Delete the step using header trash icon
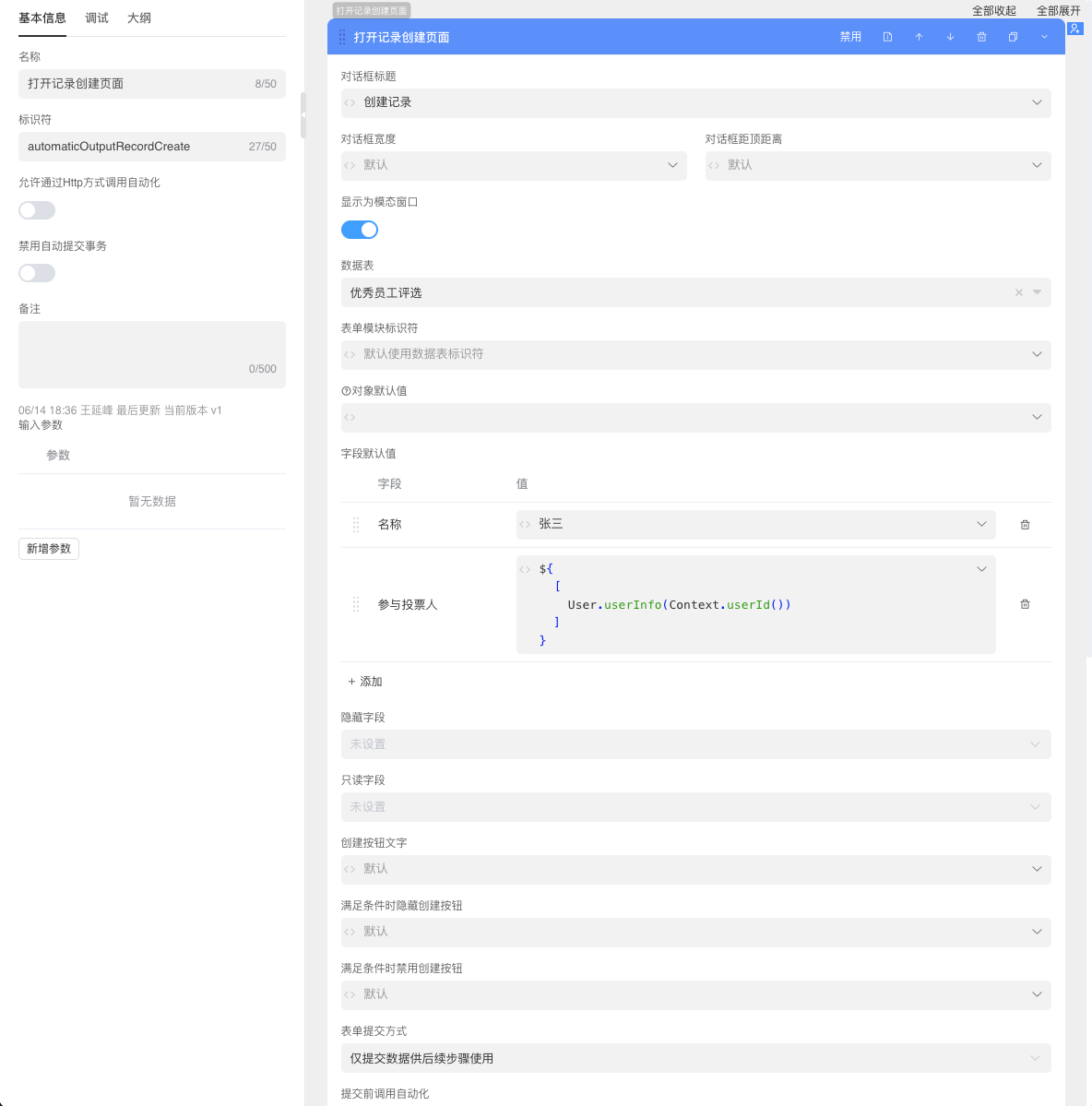This screenshot has width=1092, height=1106. click(x=981, y=37)
